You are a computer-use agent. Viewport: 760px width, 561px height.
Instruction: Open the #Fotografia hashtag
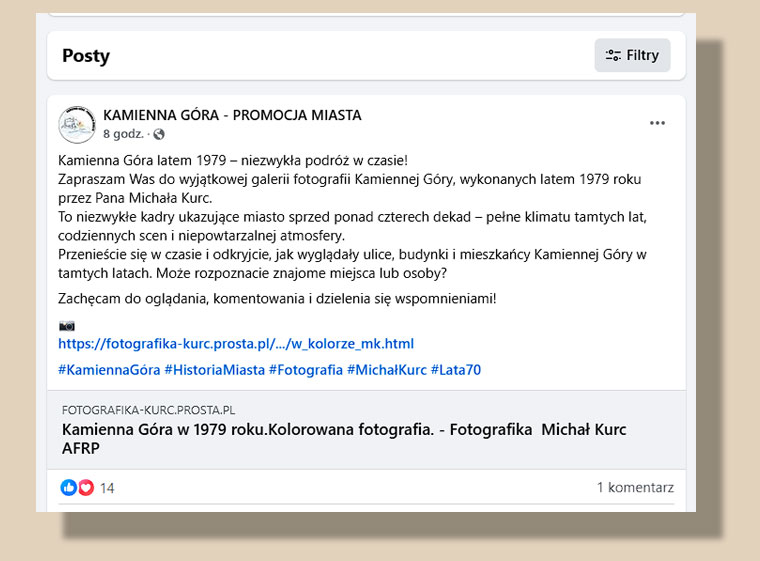(306, 370)
